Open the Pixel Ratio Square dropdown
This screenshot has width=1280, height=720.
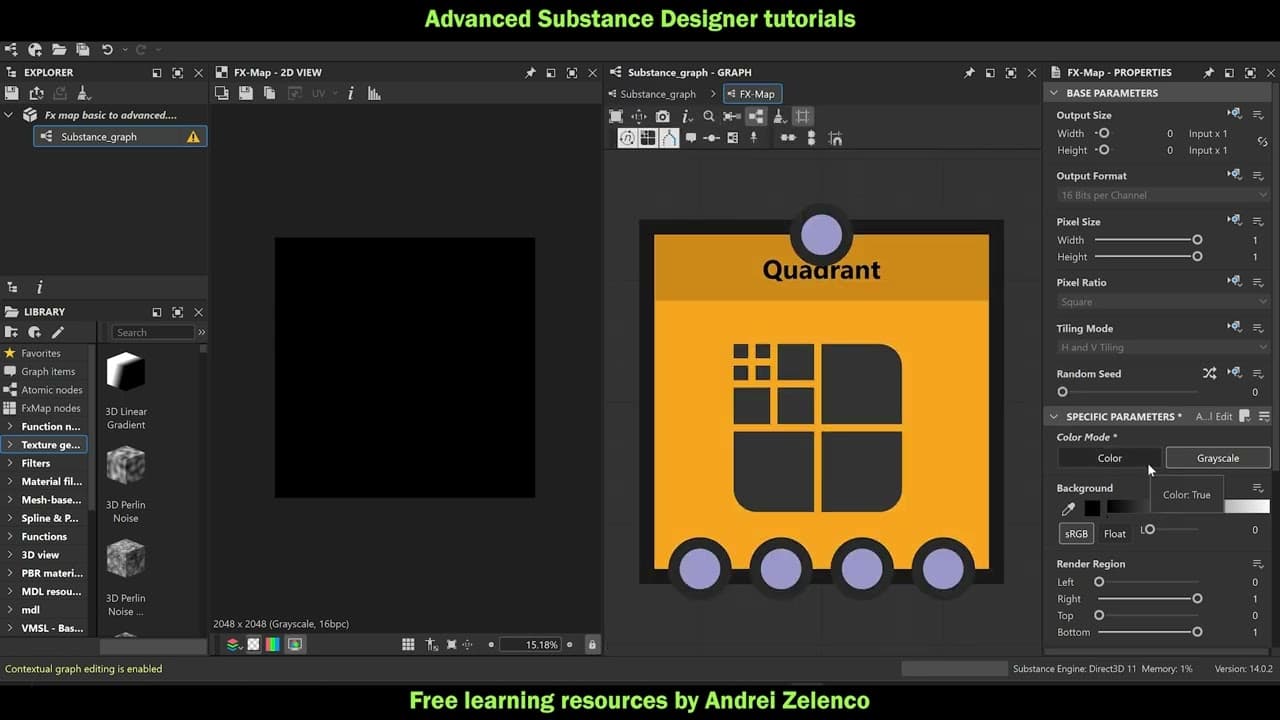pyautogui.click(x=1163, y=302)
